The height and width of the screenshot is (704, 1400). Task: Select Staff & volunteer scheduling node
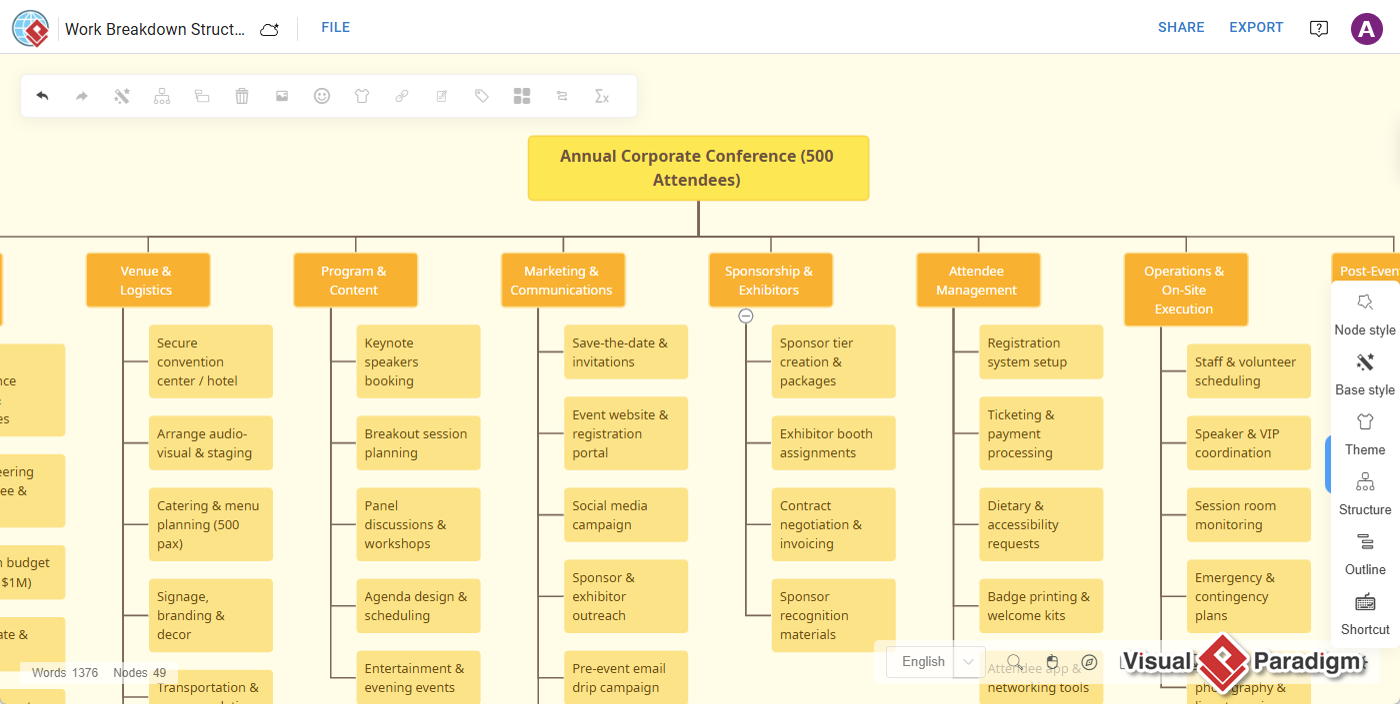click(1249, 371)
